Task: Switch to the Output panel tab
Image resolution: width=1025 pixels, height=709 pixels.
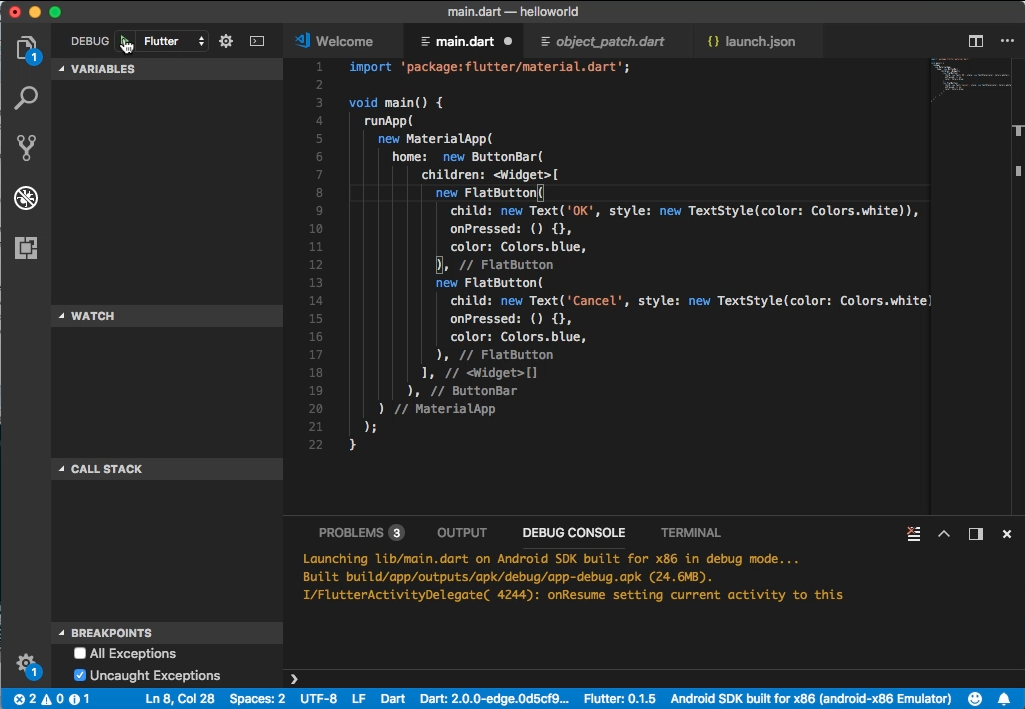Action: point(462,533)
